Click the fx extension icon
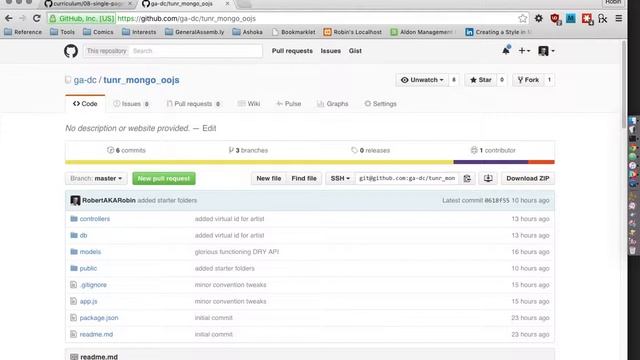The image size is (640, 360). tap(603, 19)
